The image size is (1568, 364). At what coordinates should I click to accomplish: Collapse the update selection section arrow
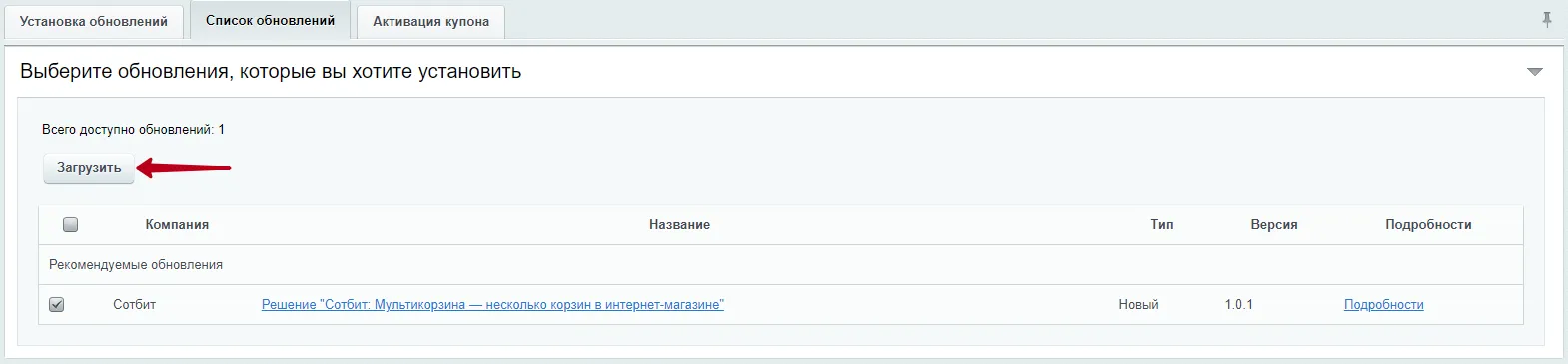point(1535,72)
